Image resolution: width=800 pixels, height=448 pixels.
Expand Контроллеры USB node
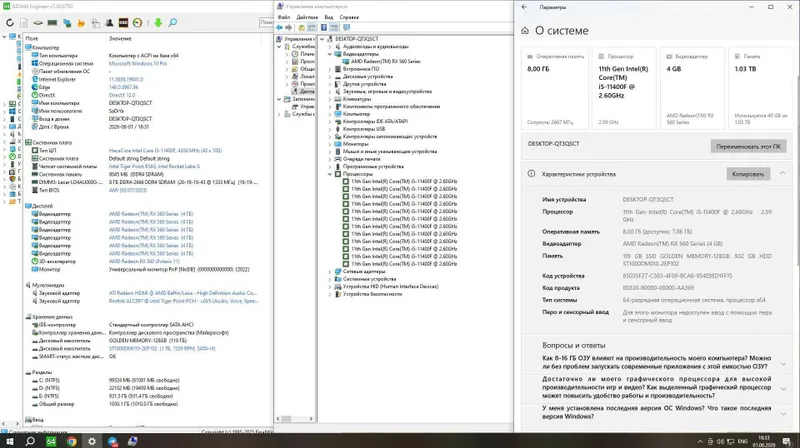(330, 129)
